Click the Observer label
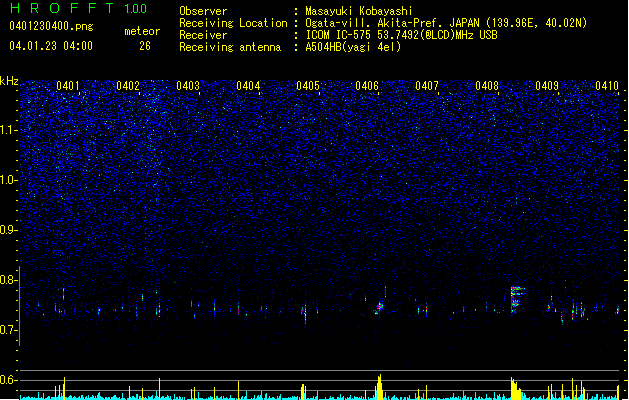 click(203, 11)
